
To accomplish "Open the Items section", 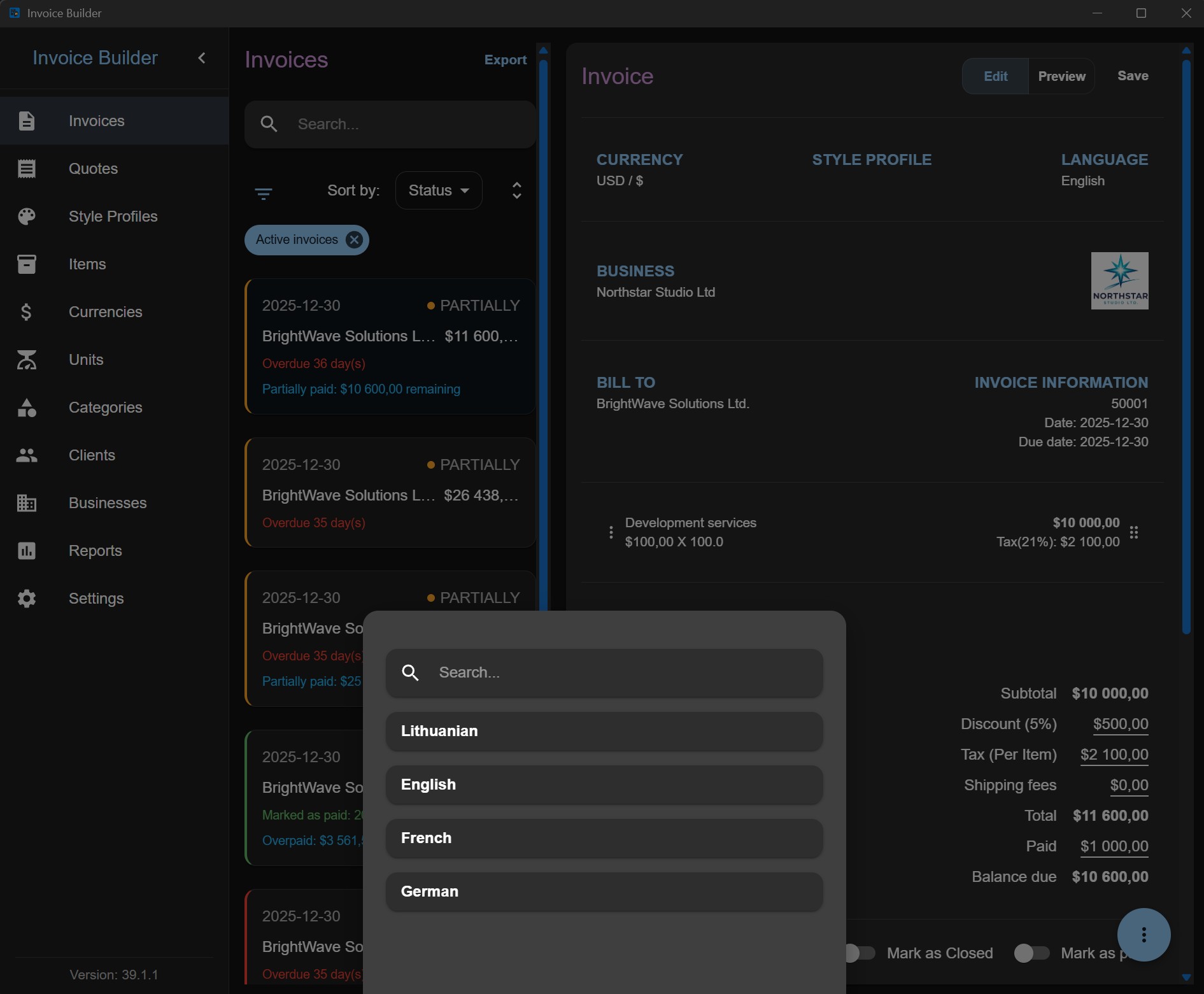I will (115, 264).
